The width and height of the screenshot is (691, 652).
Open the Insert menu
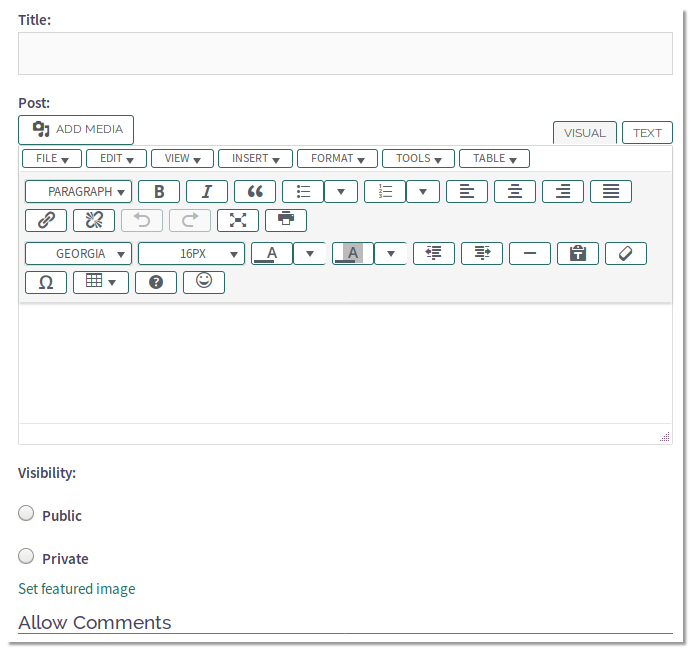pyautogui.click(x=255, y=158)
